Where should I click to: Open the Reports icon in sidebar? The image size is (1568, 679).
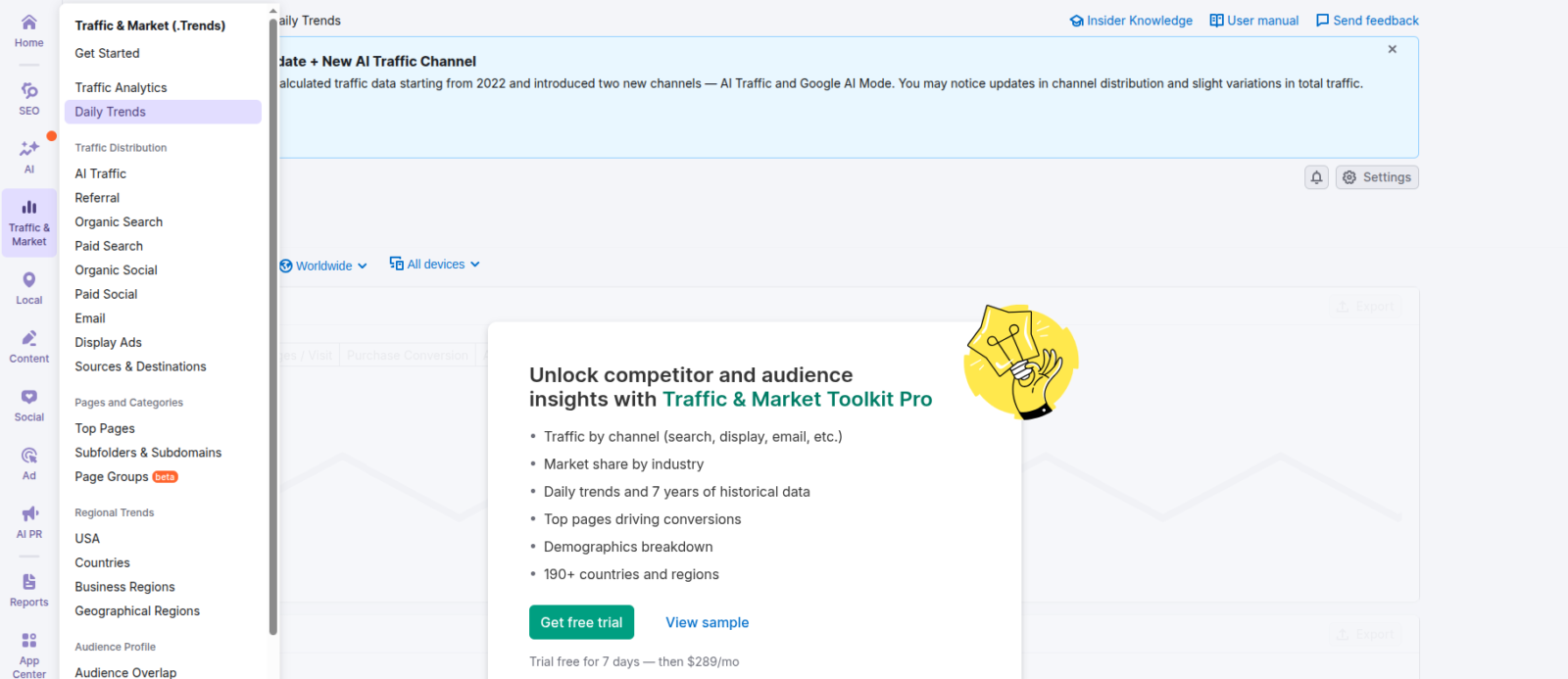point(29,584)
